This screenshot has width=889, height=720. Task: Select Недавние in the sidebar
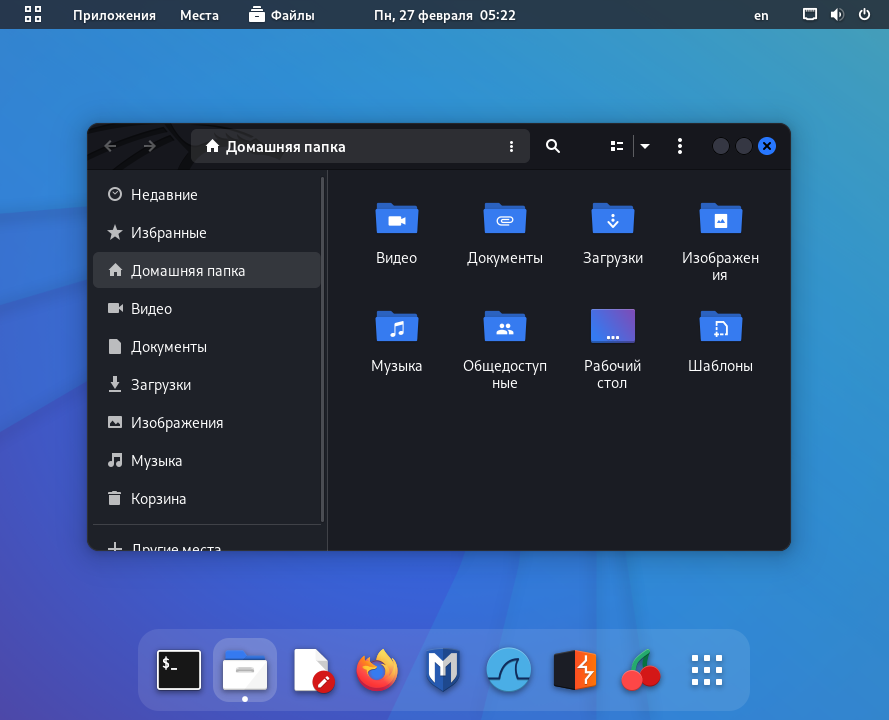[x=164, y=195]
